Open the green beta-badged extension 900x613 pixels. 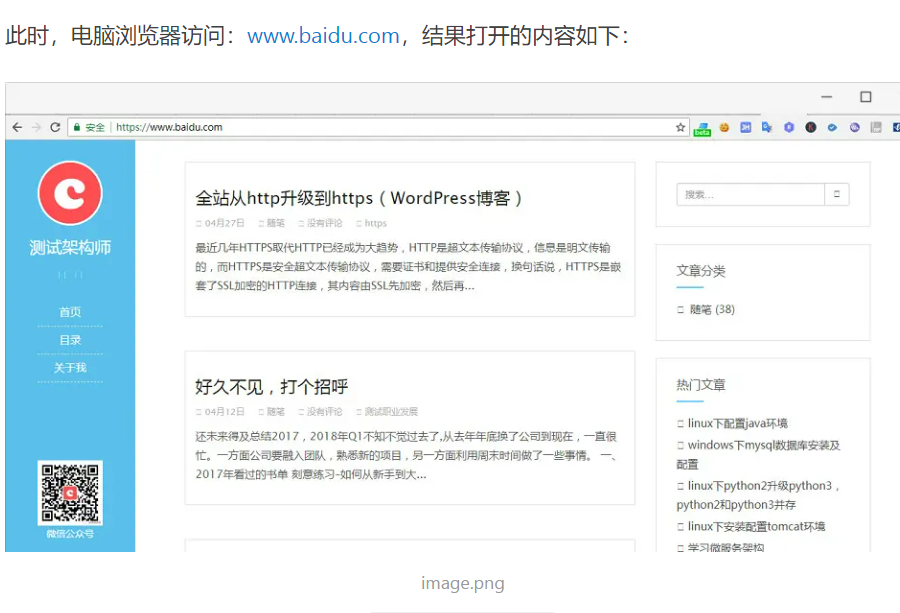click(x=702, y=129)
